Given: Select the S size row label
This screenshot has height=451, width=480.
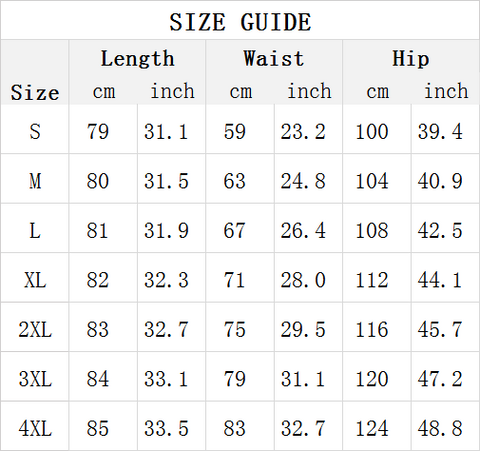Looking at the screenshot, I should [35, 131].
